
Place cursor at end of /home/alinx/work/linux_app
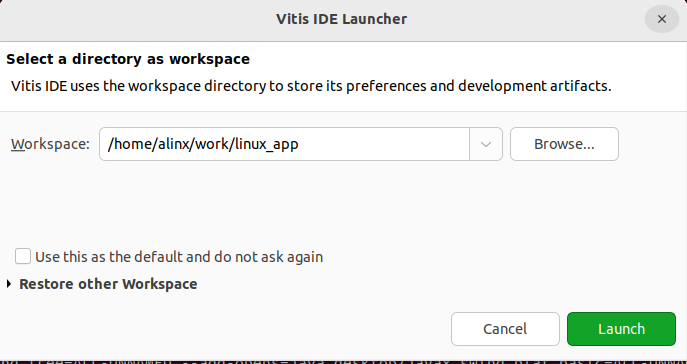(299, 144)
